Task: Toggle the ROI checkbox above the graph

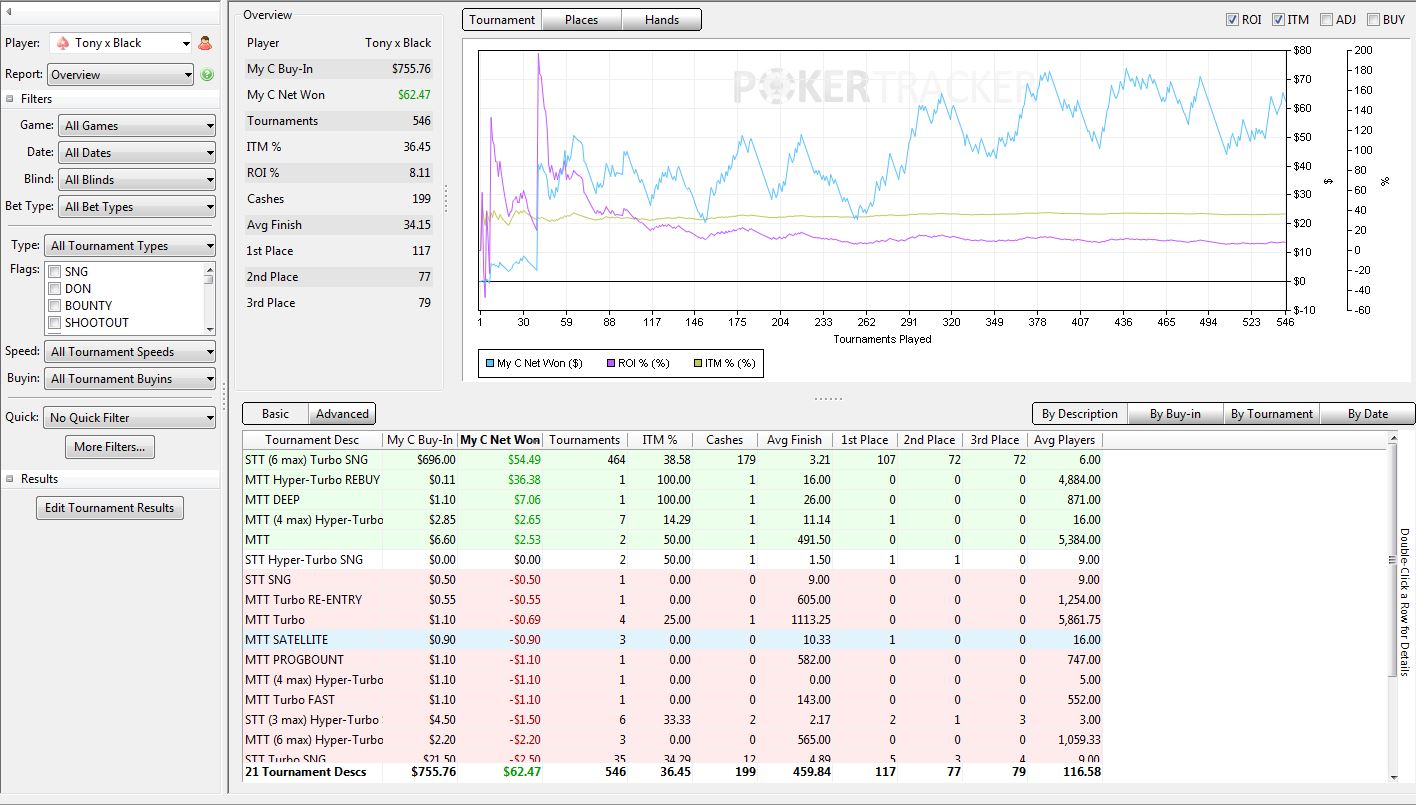Action: coord(1232,19)
